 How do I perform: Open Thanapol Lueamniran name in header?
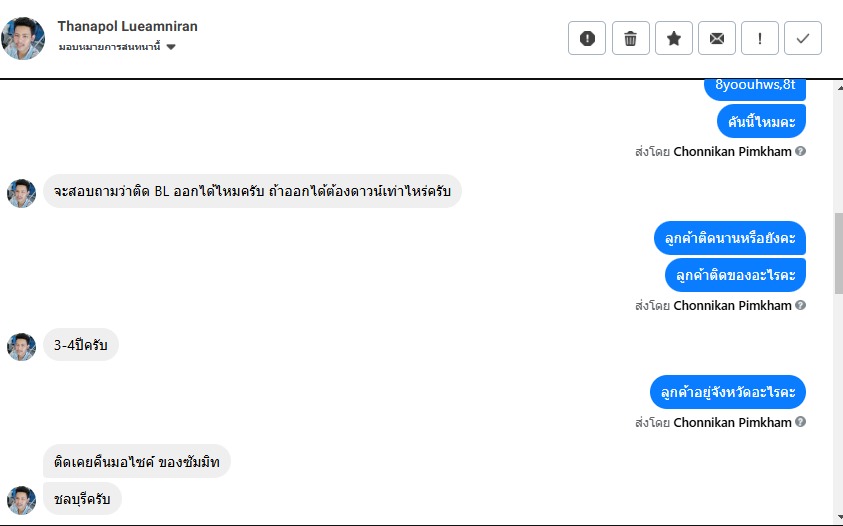click(127, 26)
